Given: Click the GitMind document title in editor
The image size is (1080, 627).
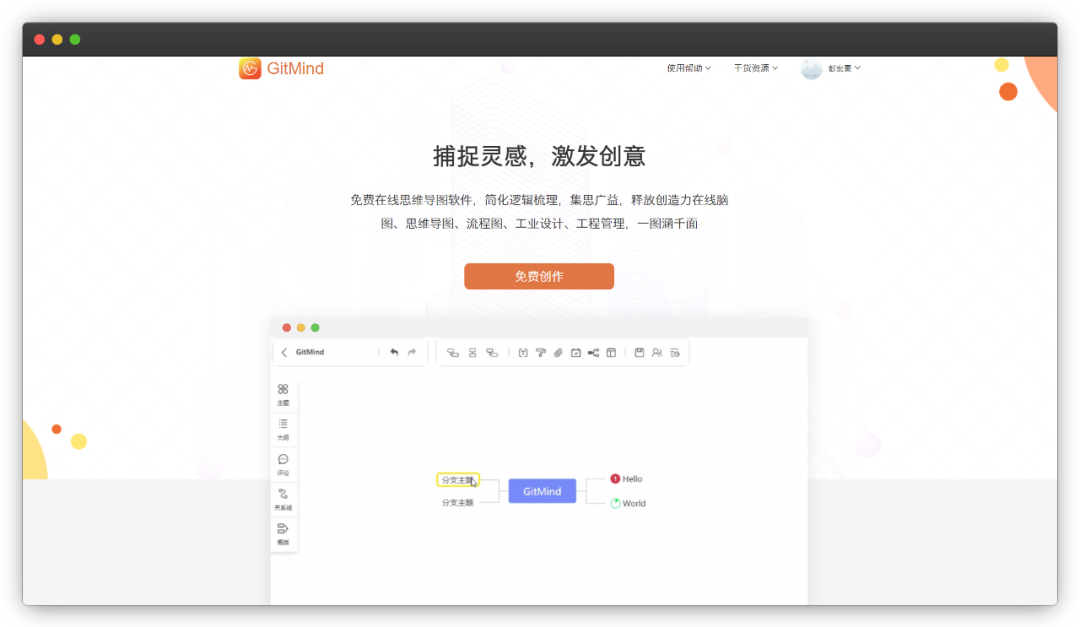Looking at the screenshot, I should pos(310,352).
